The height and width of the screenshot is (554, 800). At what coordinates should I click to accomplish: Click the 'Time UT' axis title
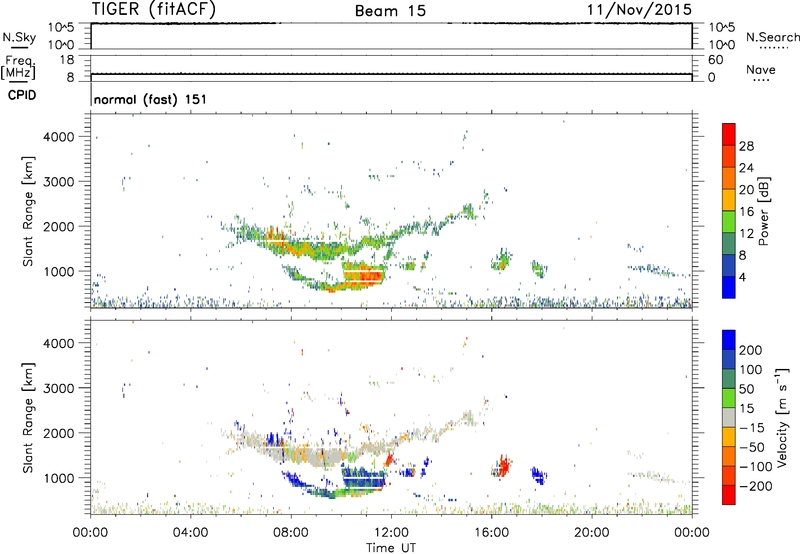click(391, 548)
